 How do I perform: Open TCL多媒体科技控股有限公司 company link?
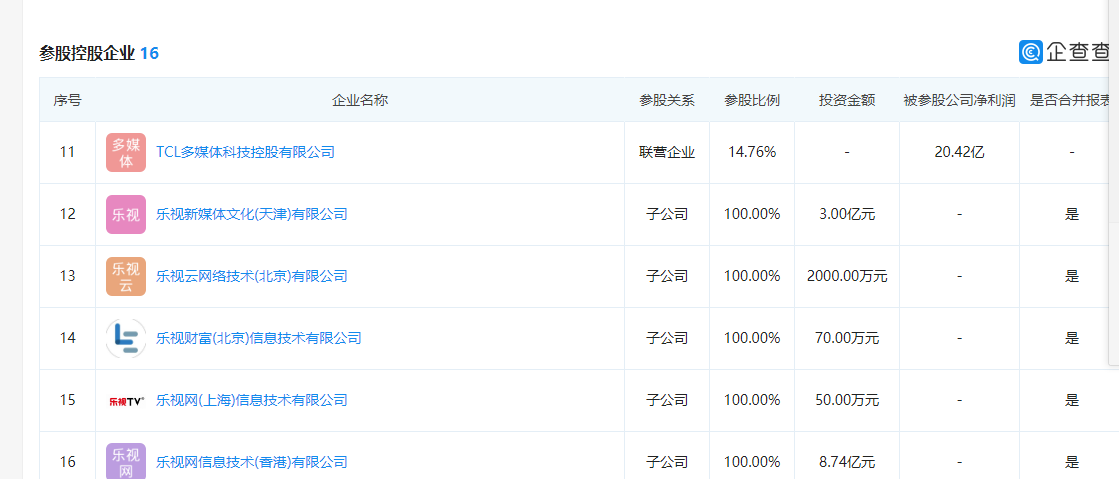click(245, 152)
